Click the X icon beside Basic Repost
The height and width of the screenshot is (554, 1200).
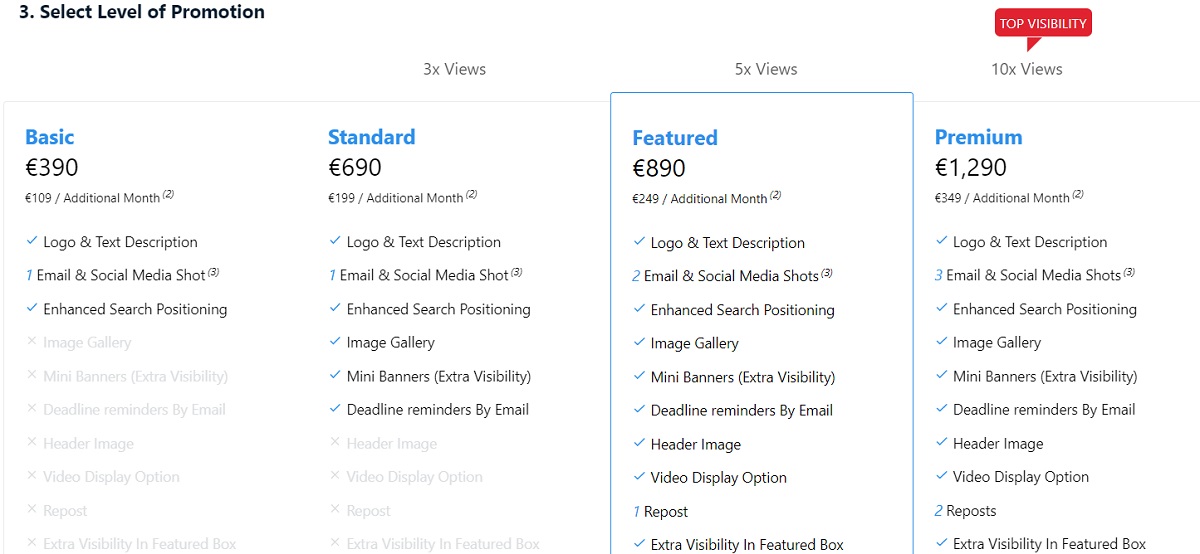[x=31, y=510]
